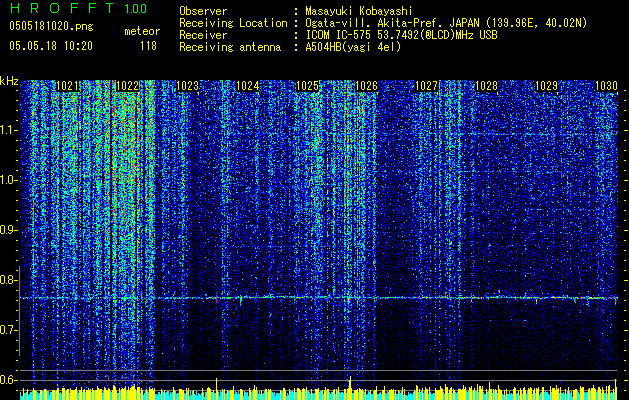629x400 pixels.
Task: Click the 1023 time marker
Action: pos(187,86)
